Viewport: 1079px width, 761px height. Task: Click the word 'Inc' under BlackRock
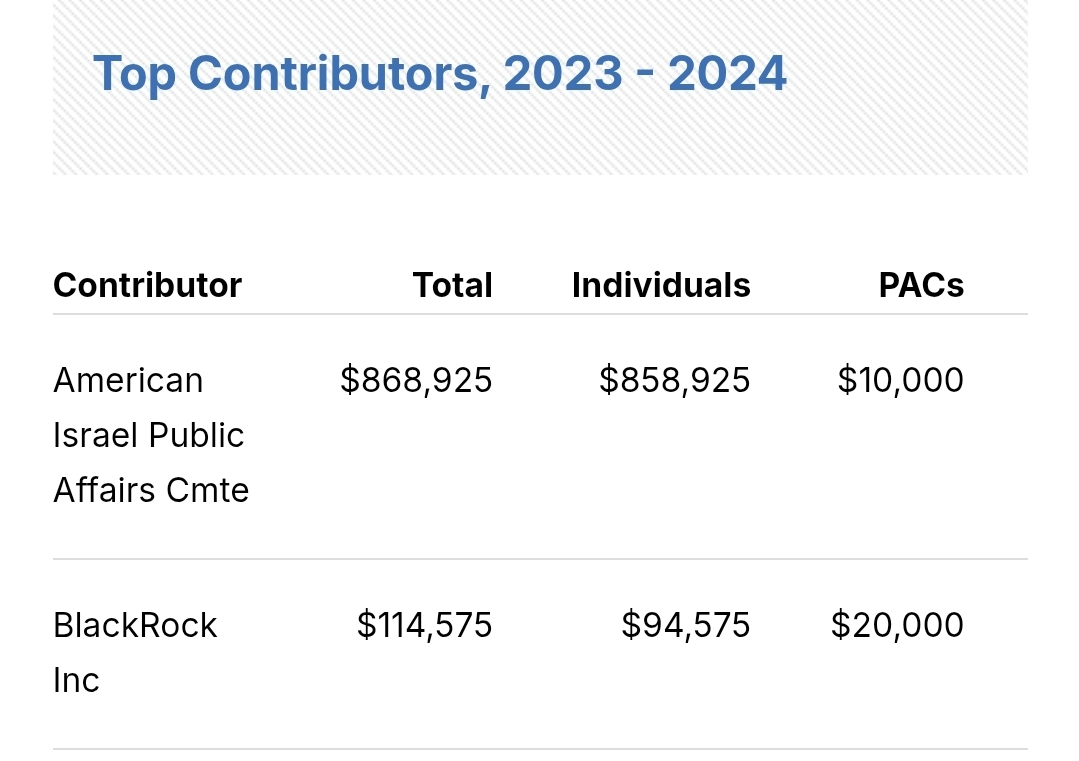coord(76,681)
